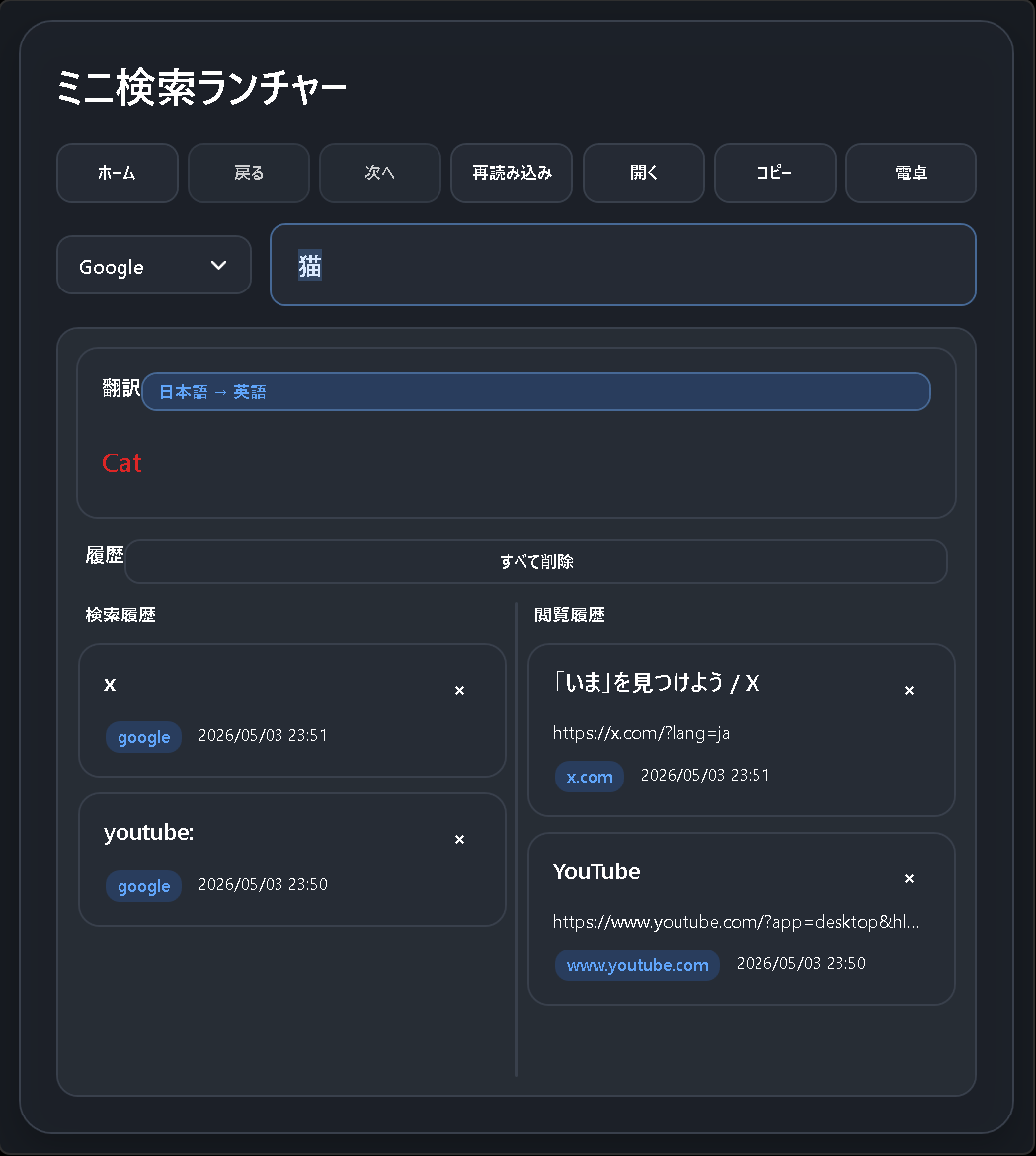1036x1156 pixels.
Task: Click the 履歴 label
Action: point(105,555)
